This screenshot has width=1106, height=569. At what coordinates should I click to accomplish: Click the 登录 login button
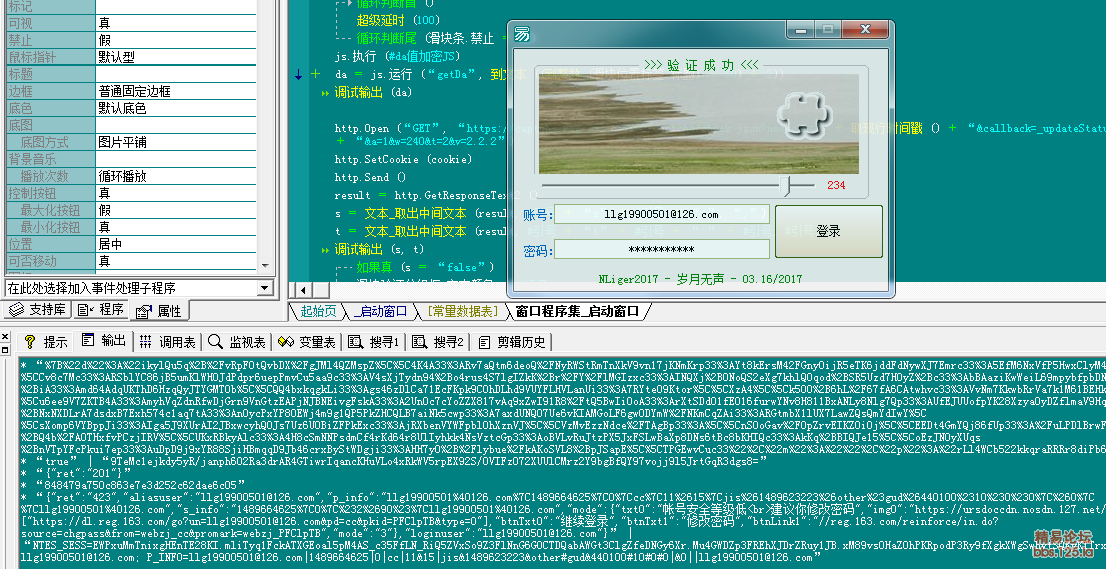click(828, 231)
